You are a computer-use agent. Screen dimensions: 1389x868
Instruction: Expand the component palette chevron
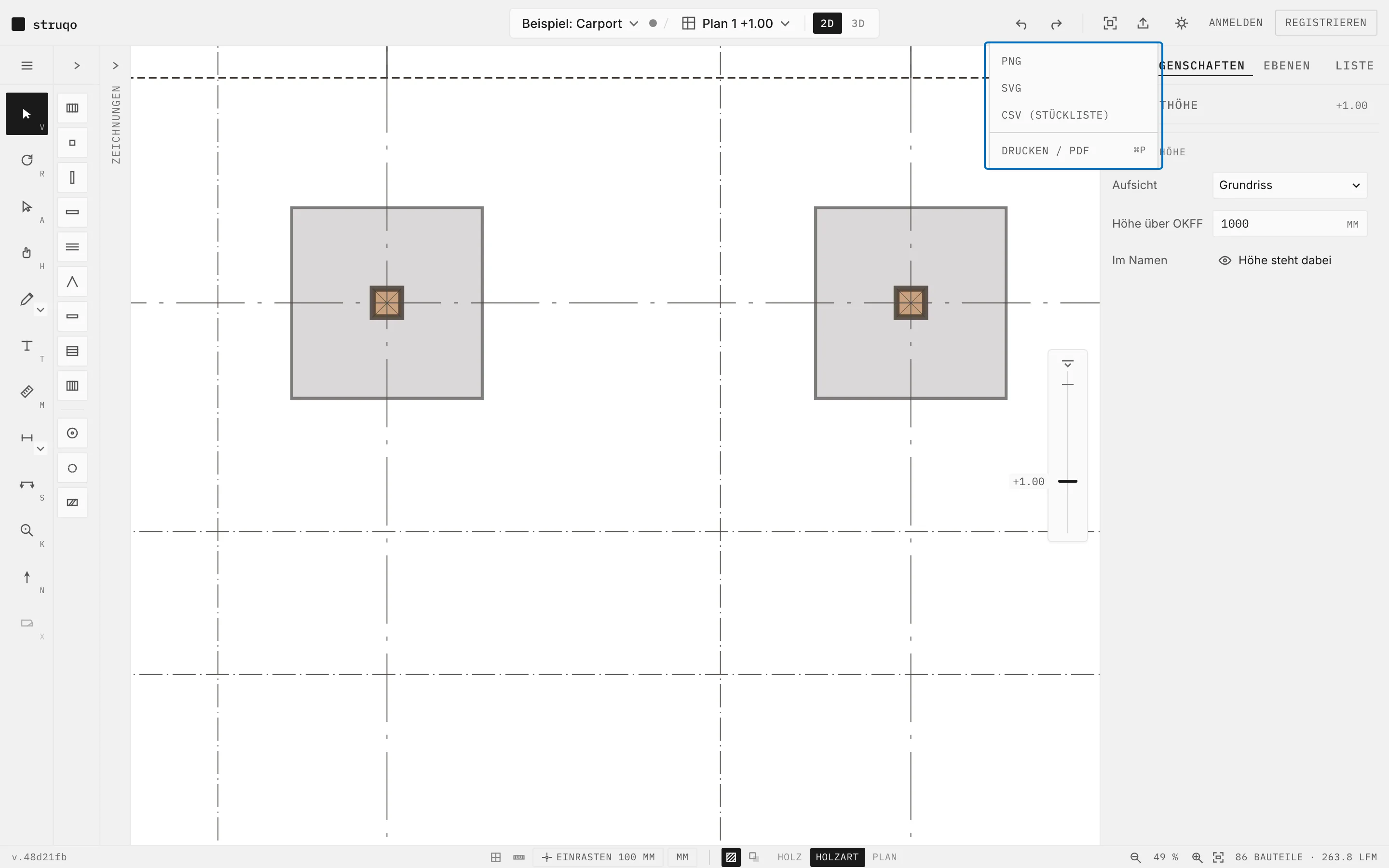point(77,66)
